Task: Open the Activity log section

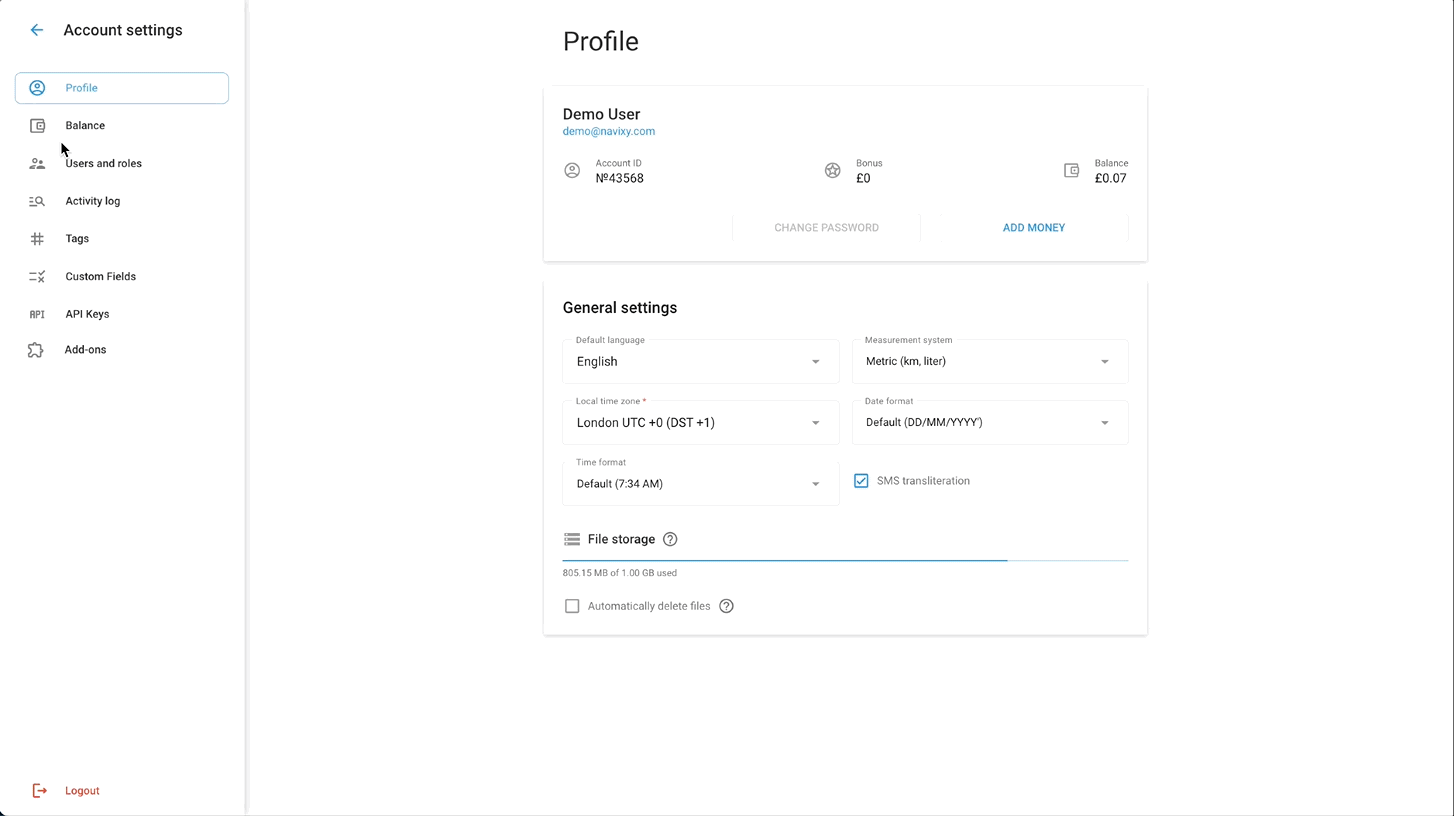Action: [x=122, y=201]
